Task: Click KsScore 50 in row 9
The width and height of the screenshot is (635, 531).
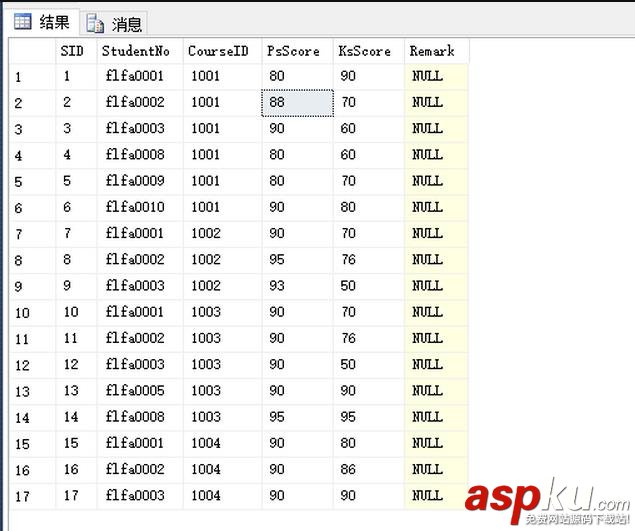Action: tap(369, 286)
